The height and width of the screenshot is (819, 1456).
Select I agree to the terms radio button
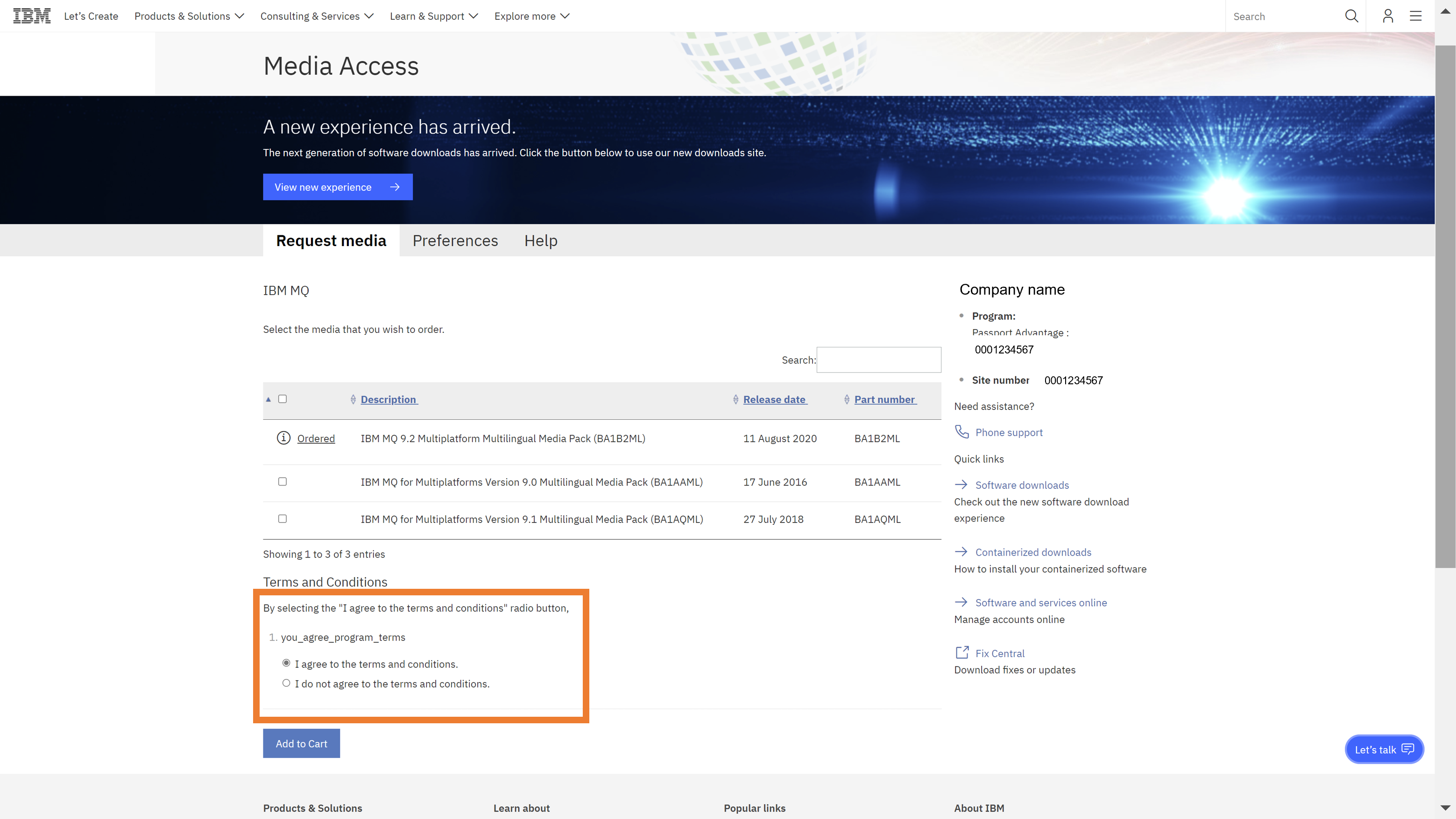pyautogui.click(x=287, y=663)
